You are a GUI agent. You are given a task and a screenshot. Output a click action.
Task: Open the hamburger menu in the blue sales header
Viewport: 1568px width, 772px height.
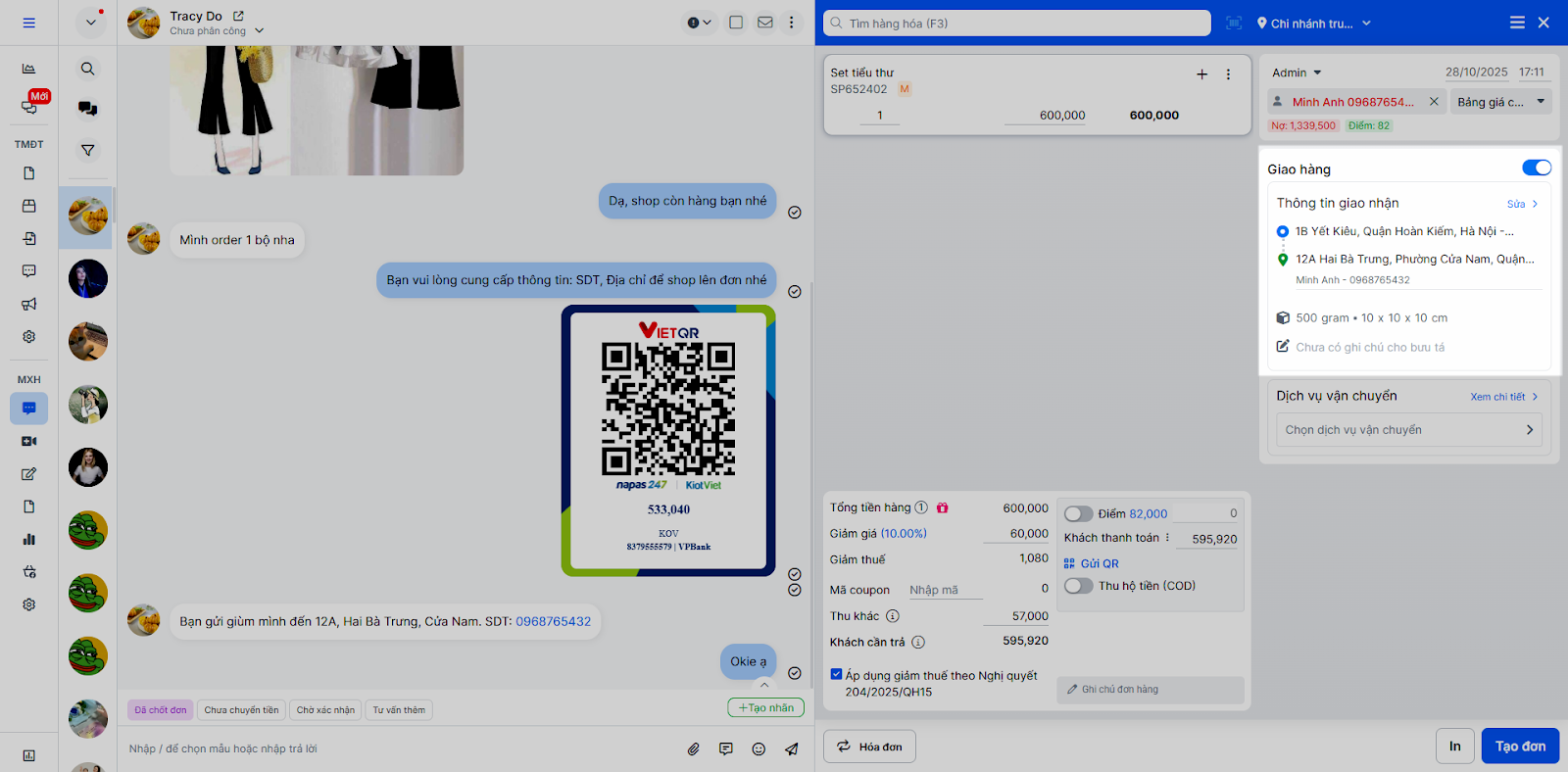(x=1517, y=23)
